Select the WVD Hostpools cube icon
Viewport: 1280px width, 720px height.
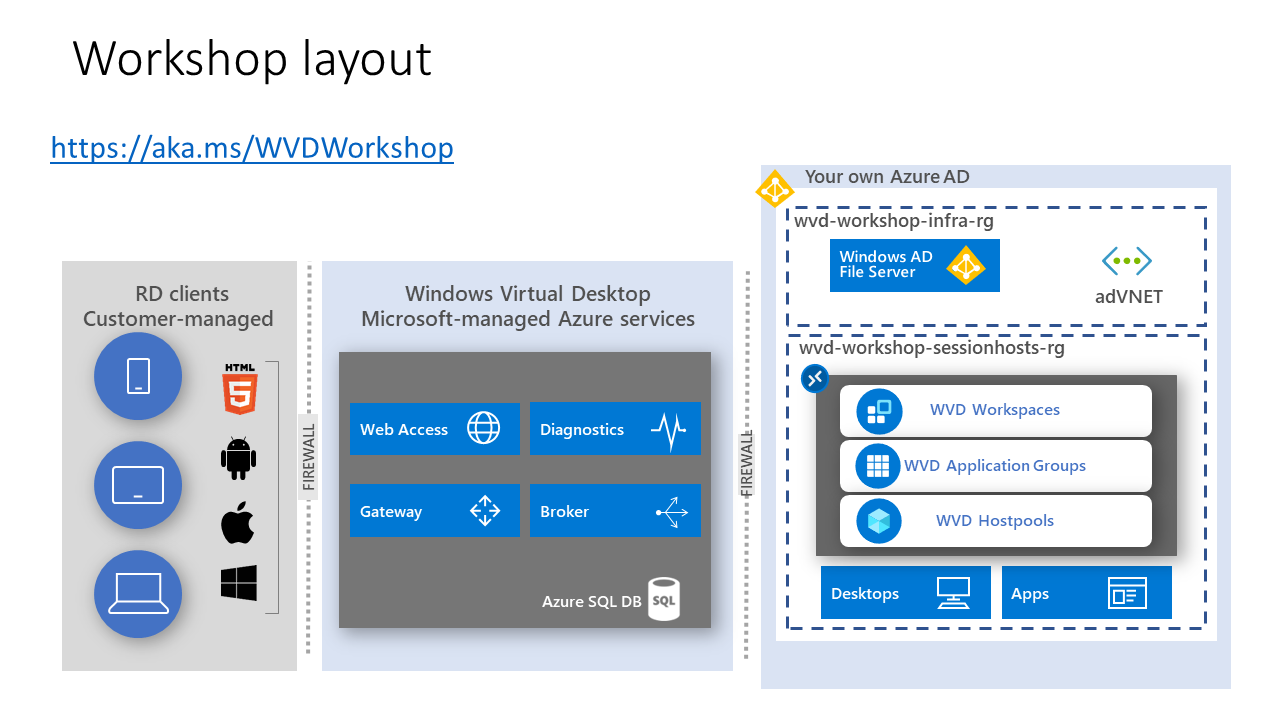point(876,521)
